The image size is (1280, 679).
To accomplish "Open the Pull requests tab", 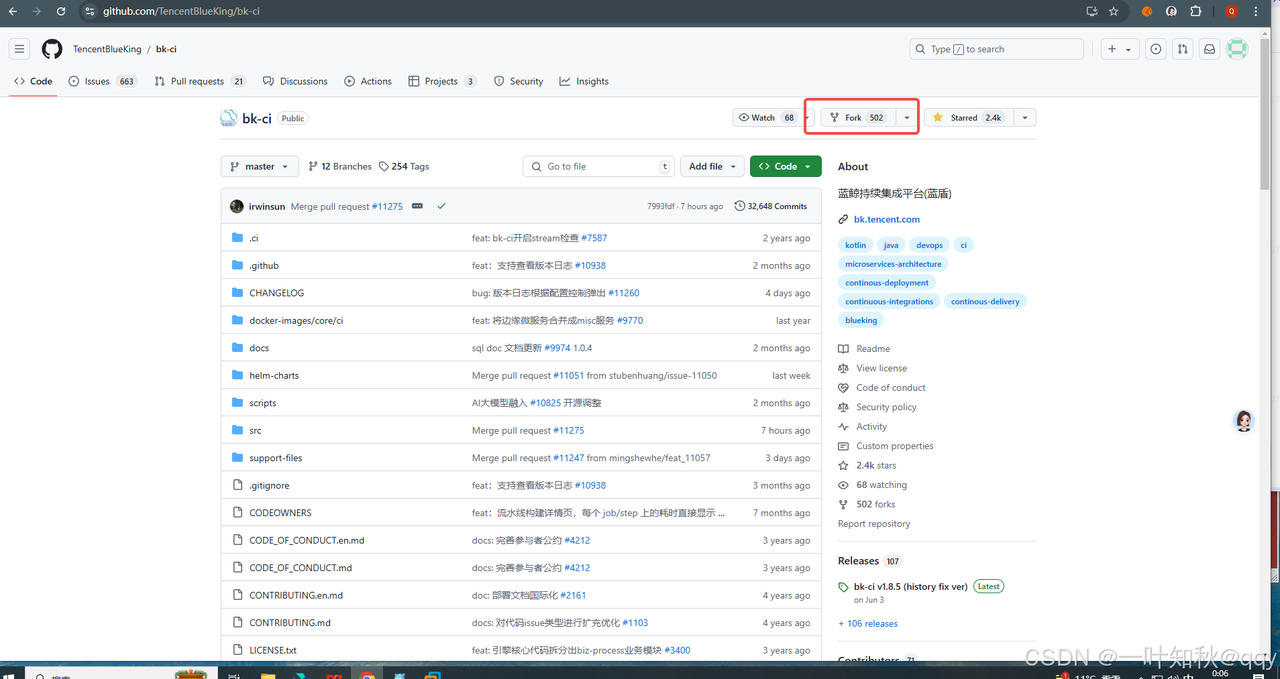I will point(200,82).
